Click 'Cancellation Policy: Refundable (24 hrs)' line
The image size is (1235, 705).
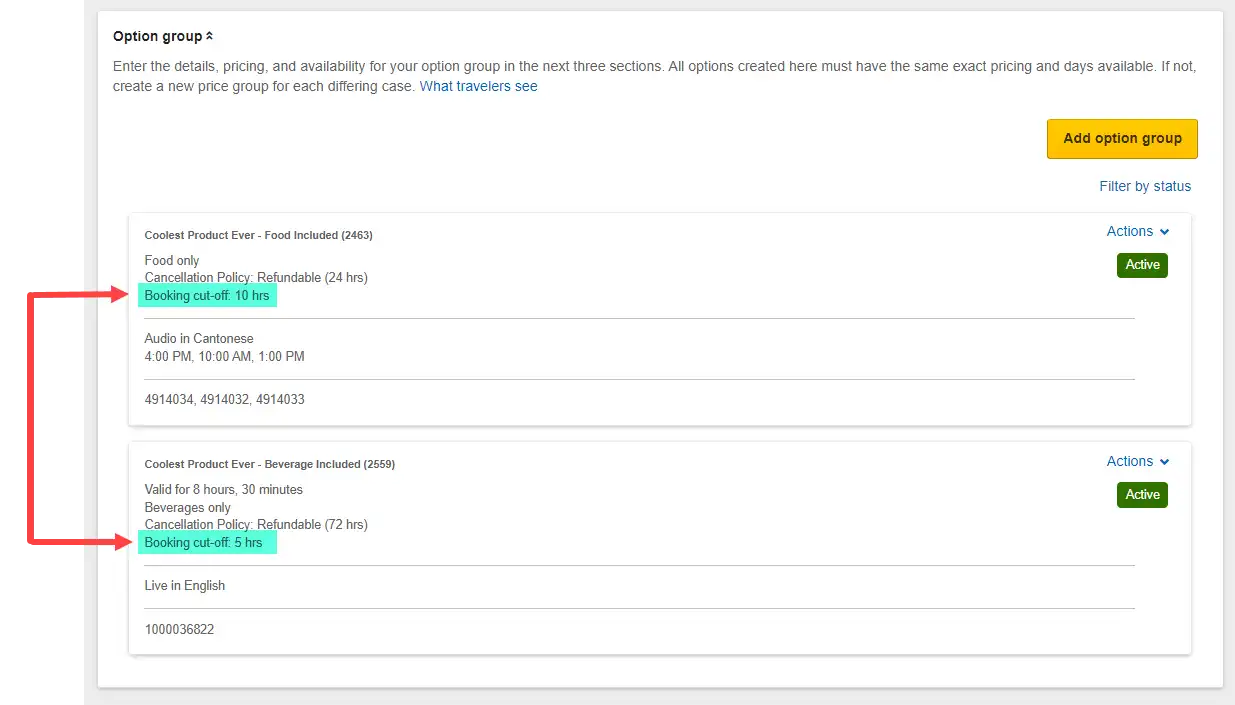tap(256, 278)
